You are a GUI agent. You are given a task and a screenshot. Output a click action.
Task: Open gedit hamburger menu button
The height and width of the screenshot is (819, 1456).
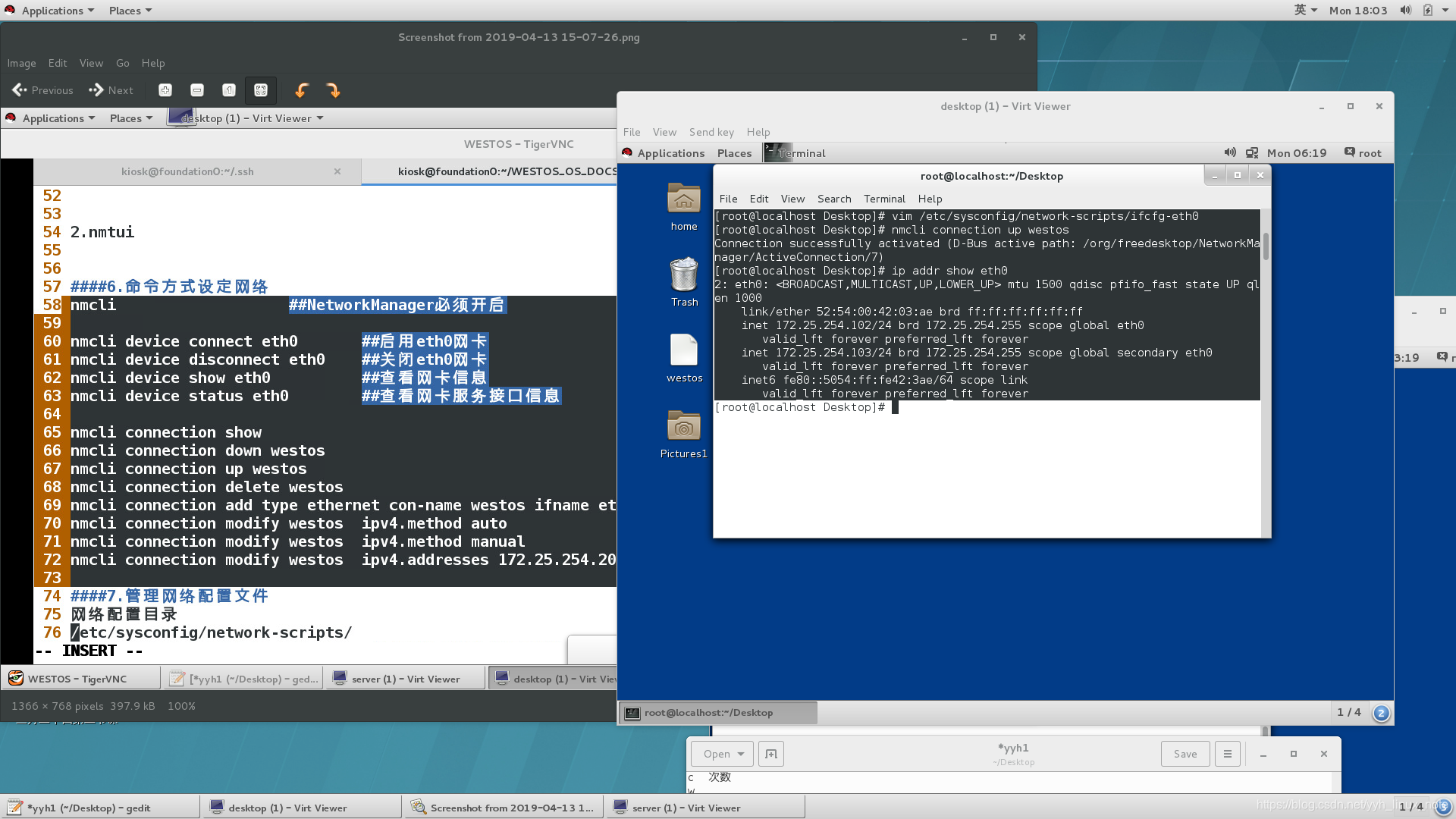click(x=1227, y=754)
